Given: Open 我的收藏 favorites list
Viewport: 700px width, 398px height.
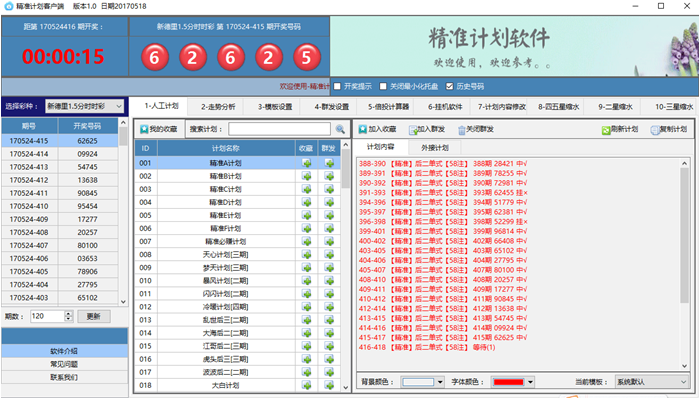Looking at the screenshot, I should point(159,129).
